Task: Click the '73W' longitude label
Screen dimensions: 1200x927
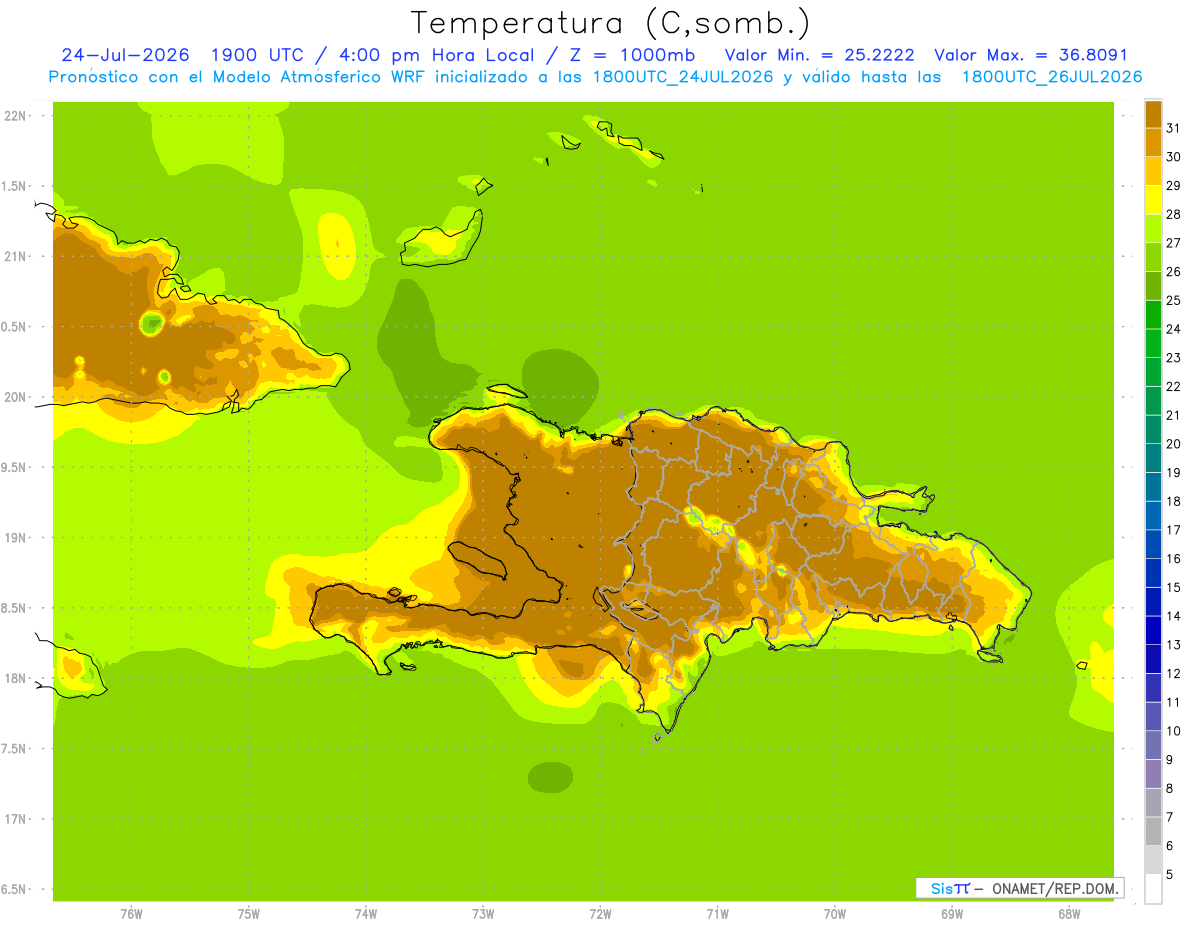Action: pos(483,914)
